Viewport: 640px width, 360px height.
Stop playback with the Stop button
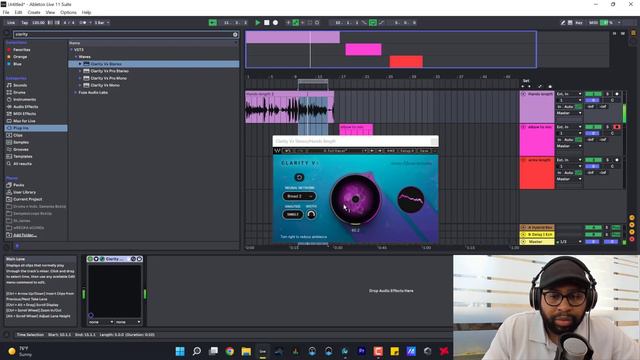point(267,22)
